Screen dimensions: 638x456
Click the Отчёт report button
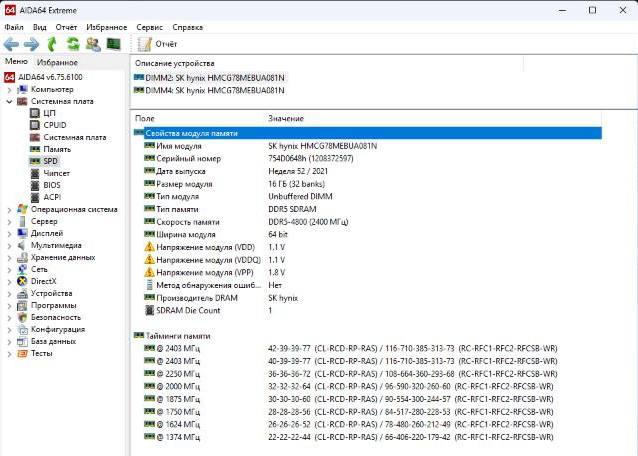click(157, 44)
